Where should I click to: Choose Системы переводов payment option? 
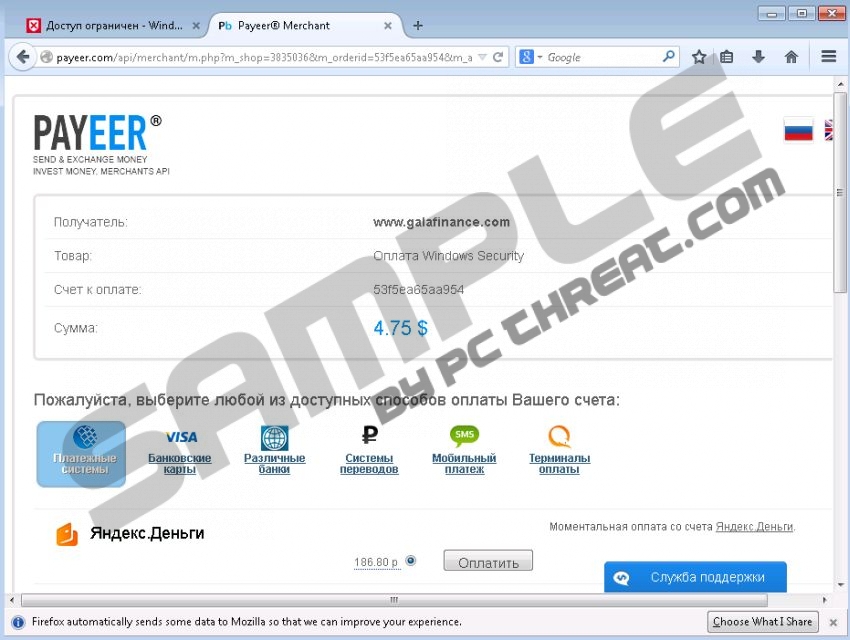coord(369,451)
